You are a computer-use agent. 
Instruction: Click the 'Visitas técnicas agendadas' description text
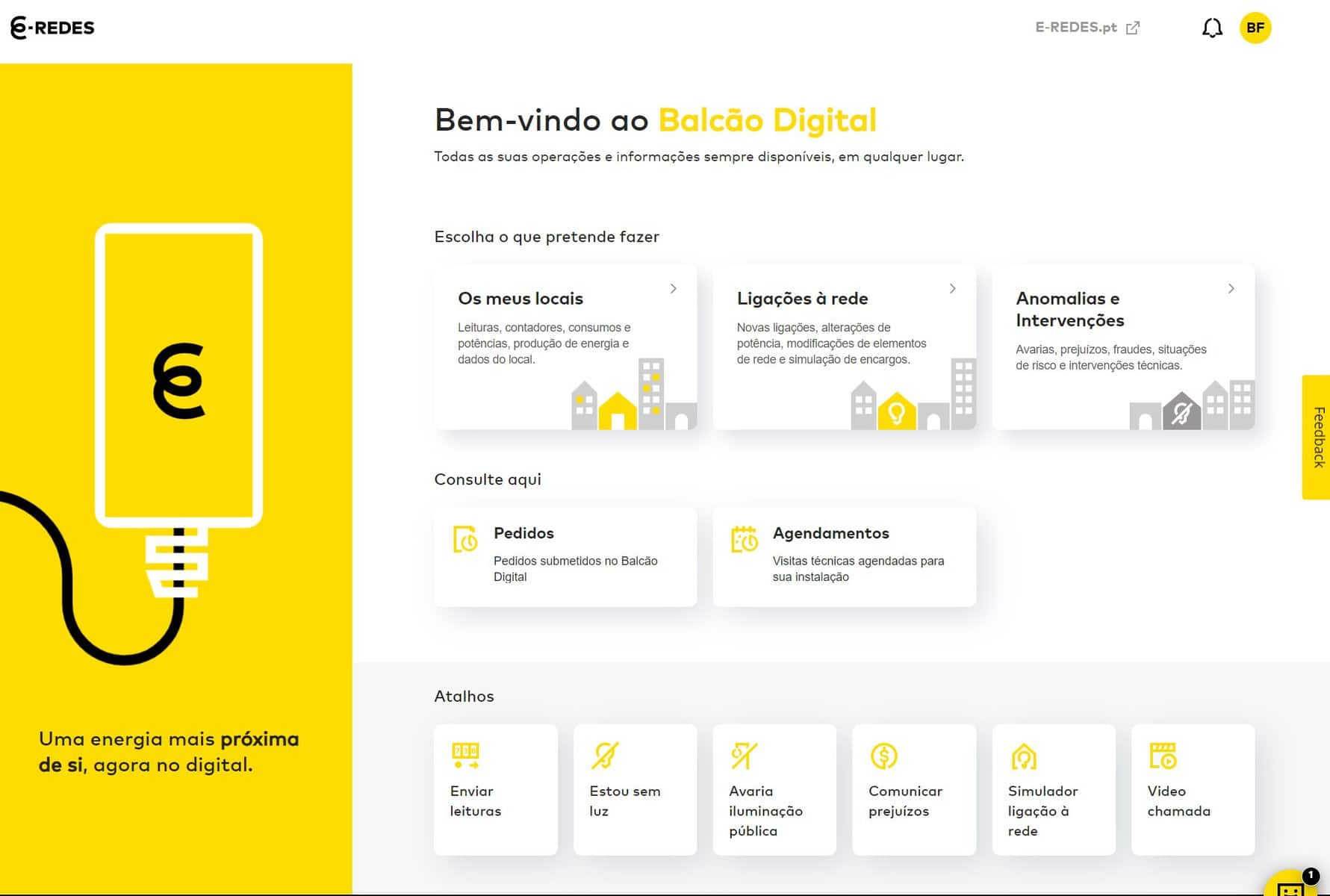pos(858,569)
